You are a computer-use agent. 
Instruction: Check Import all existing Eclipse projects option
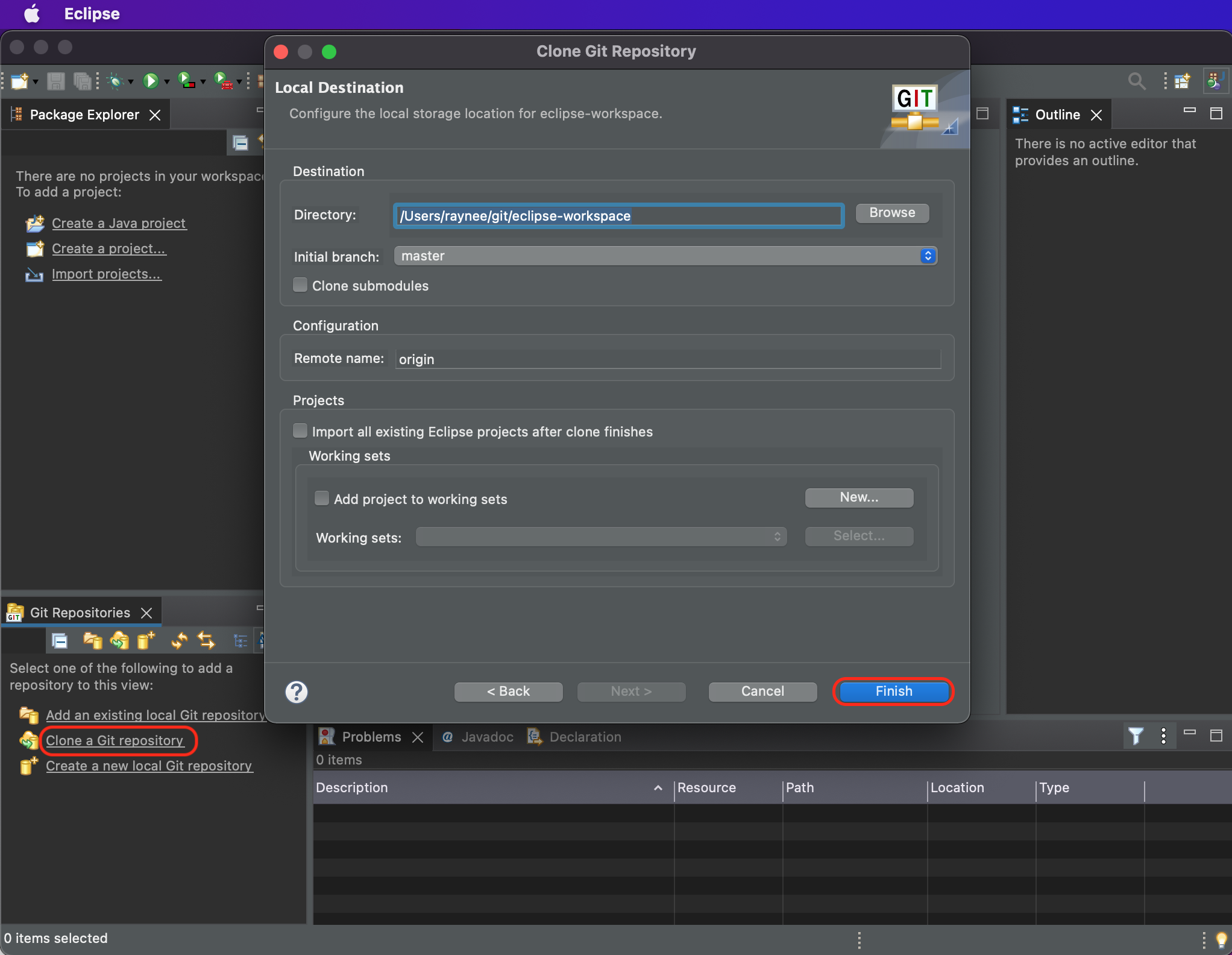point(300,430)
